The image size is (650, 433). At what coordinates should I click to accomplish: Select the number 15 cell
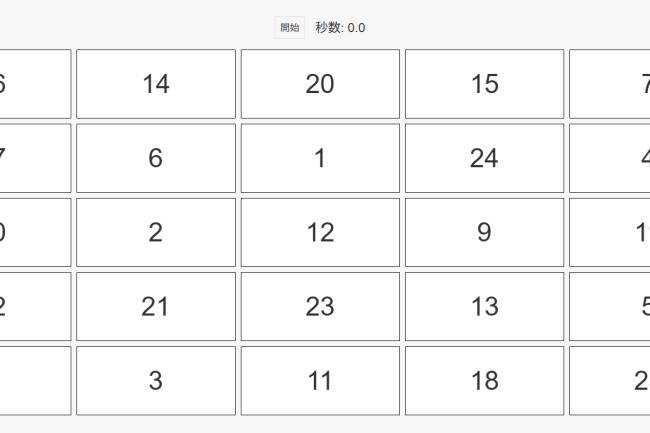[484, 84]
